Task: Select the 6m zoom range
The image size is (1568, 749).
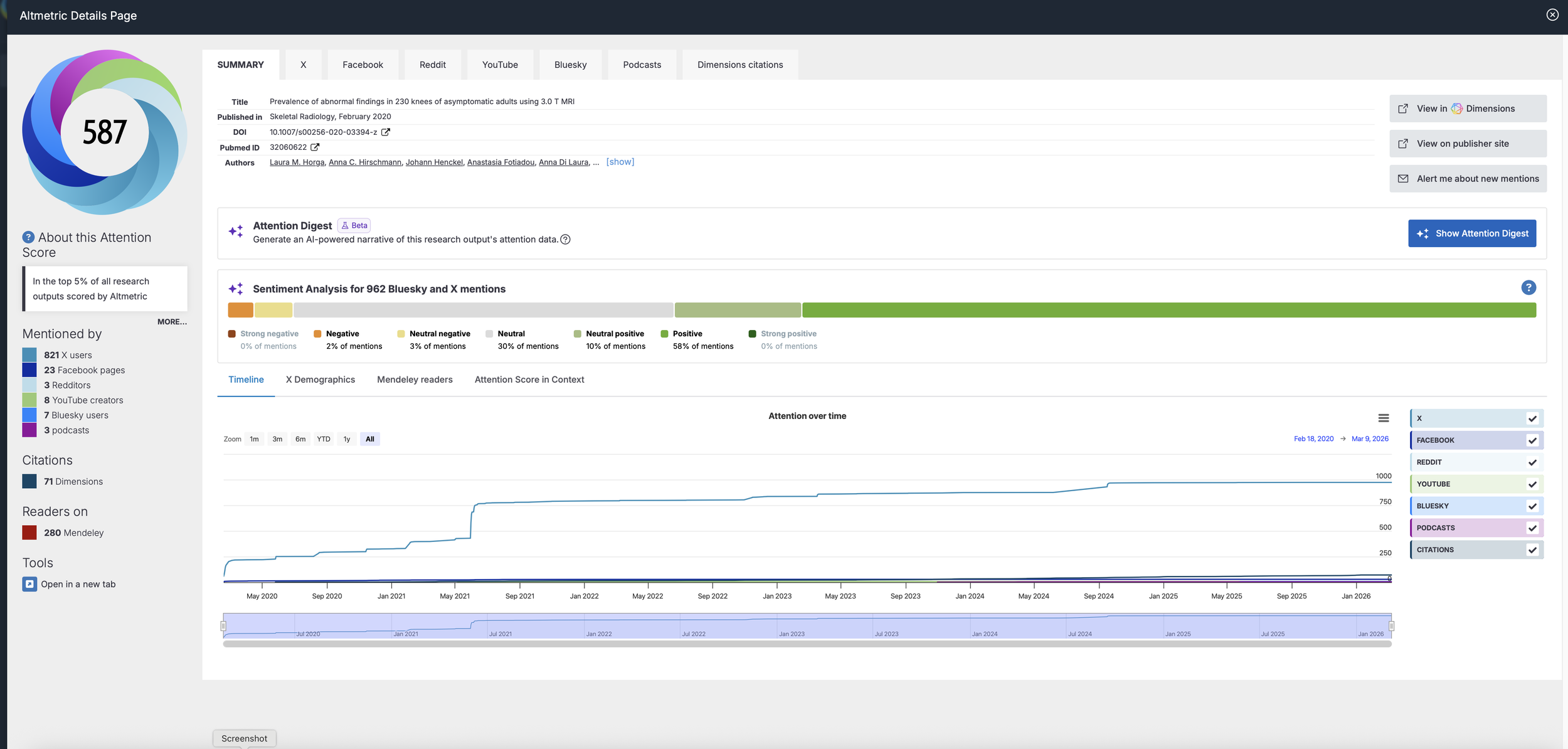Action: pos(300,440)
